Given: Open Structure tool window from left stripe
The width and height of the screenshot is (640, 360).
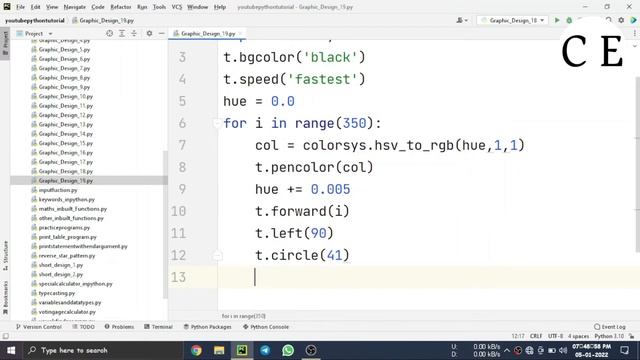Looking at the screenshot, I should (x=5, y=256).
